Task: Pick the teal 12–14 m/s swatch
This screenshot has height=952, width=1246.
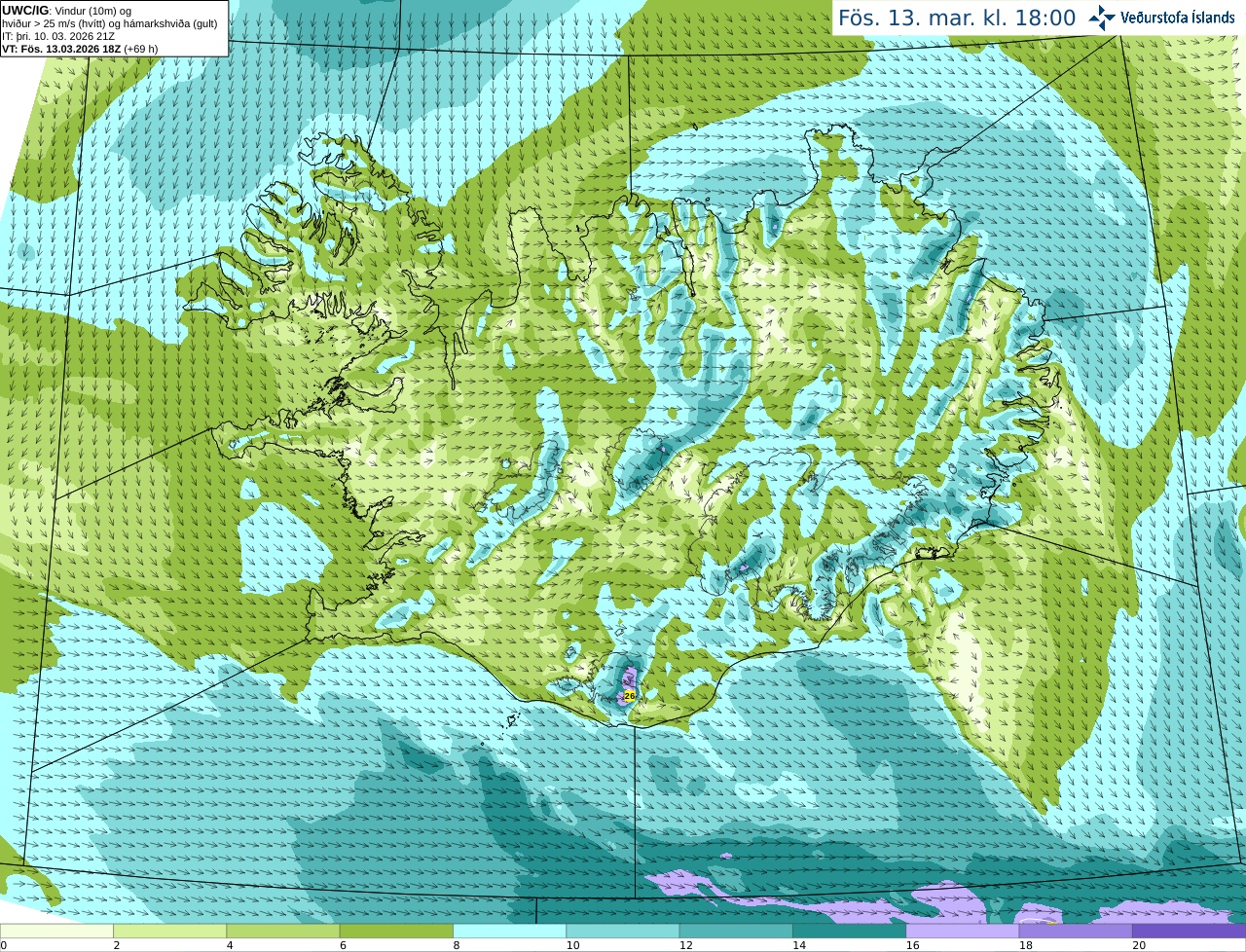Action: pos(736,932)
